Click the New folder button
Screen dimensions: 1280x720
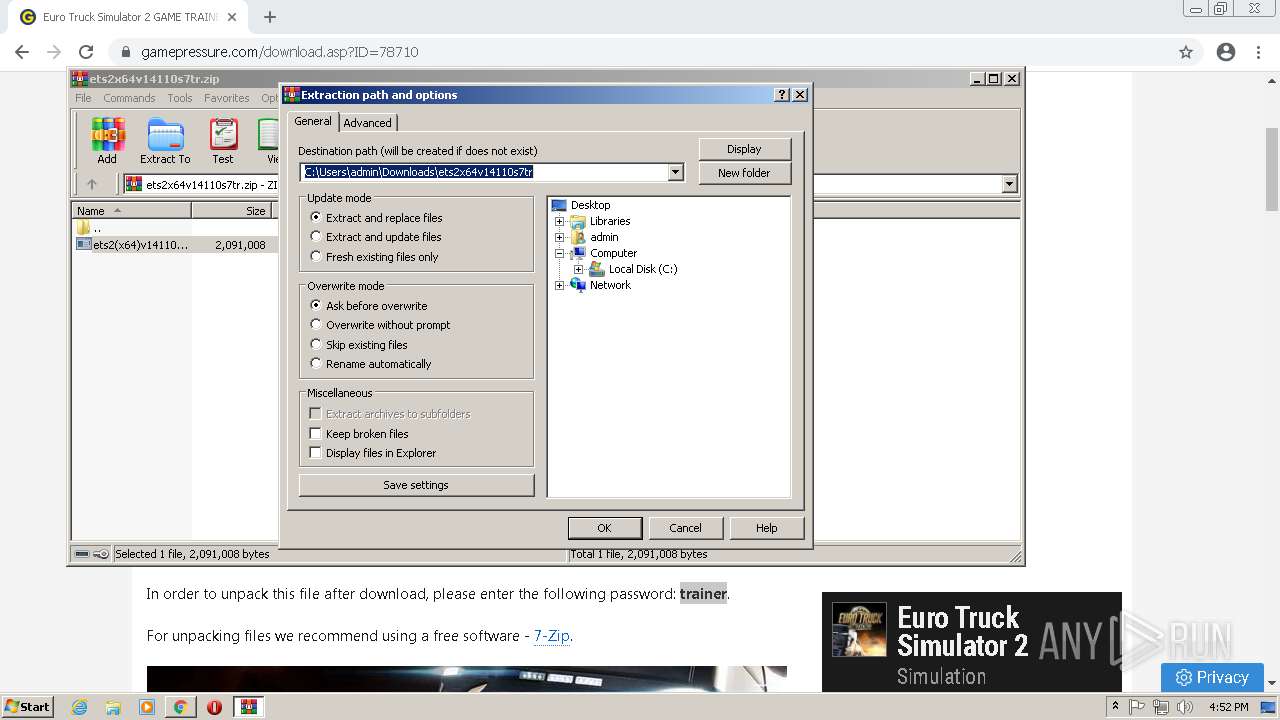(744, 173)
